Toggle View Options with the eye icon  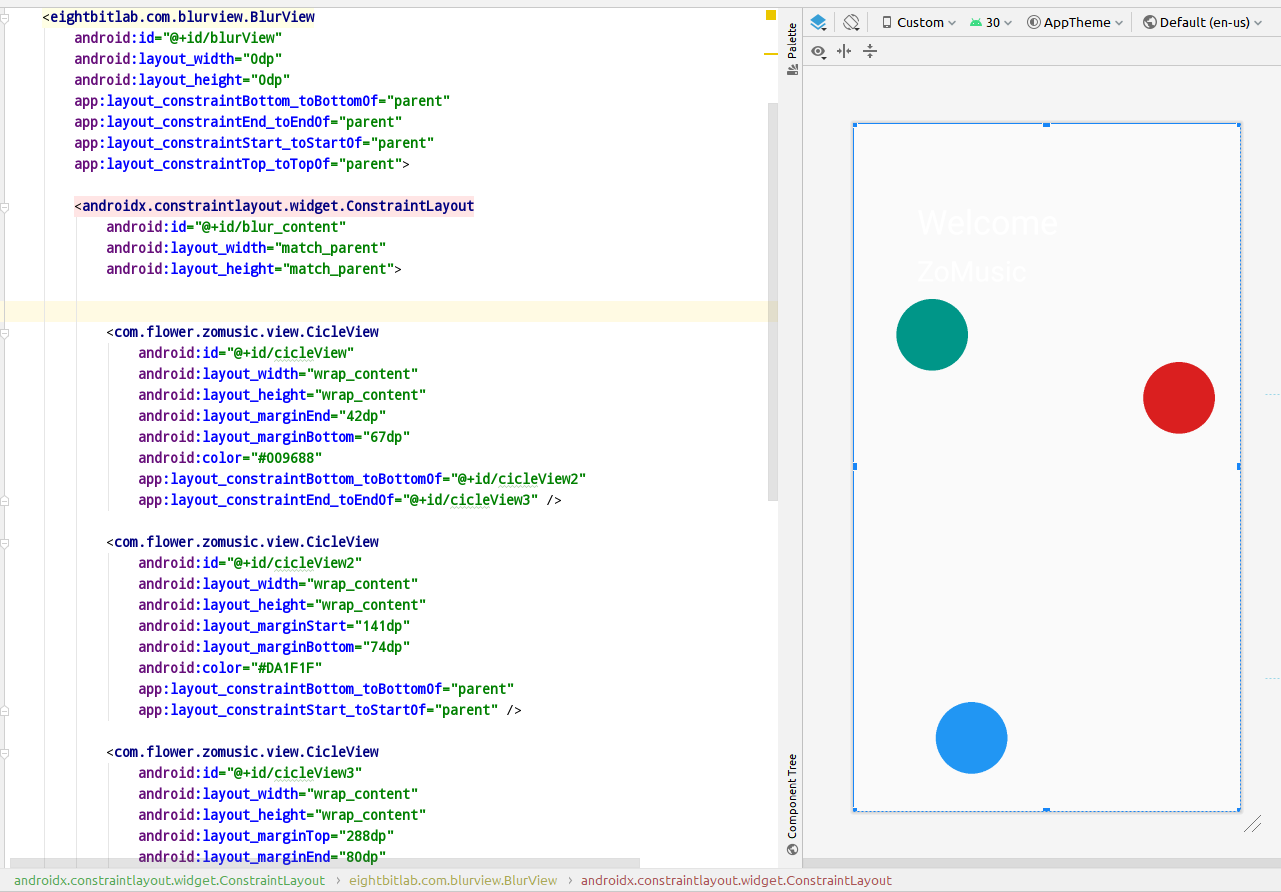point(818,51)
